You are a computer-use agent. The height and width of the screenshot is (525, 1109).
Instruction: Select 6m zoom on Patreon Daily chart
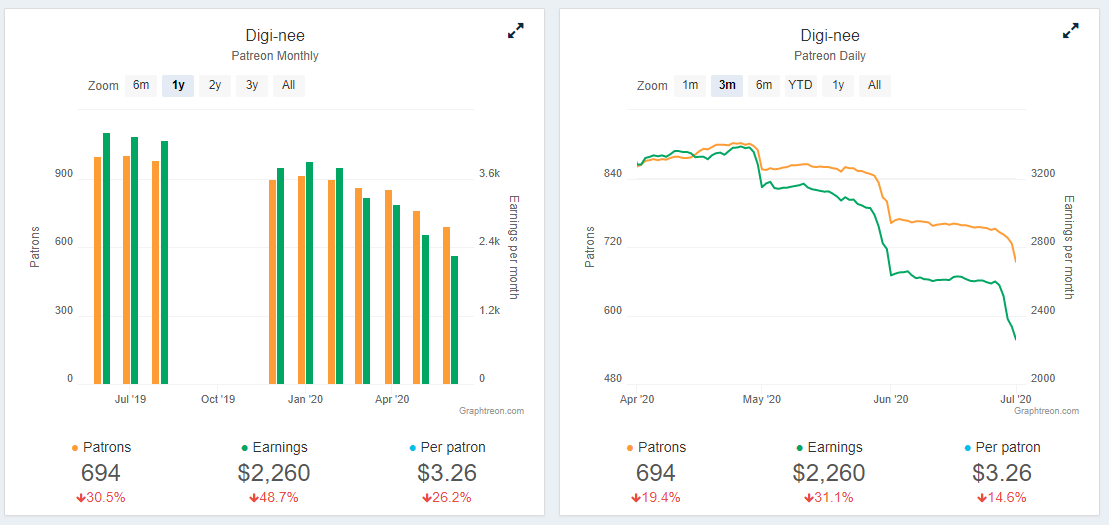(x=764, y=86)
